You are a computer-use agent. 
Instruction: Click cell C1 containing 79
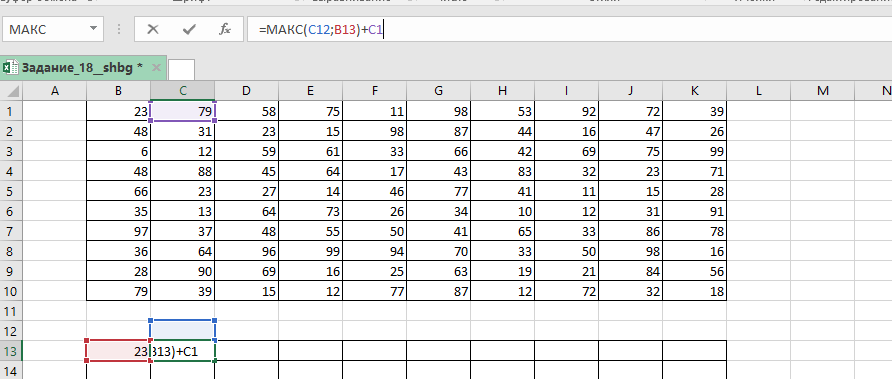183,112
